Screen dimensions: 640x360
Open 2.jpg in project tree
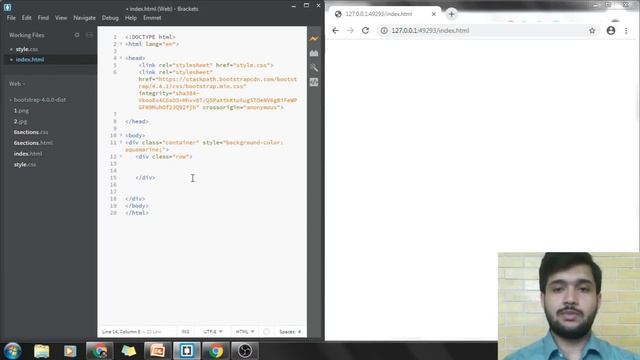pos(20,121)
